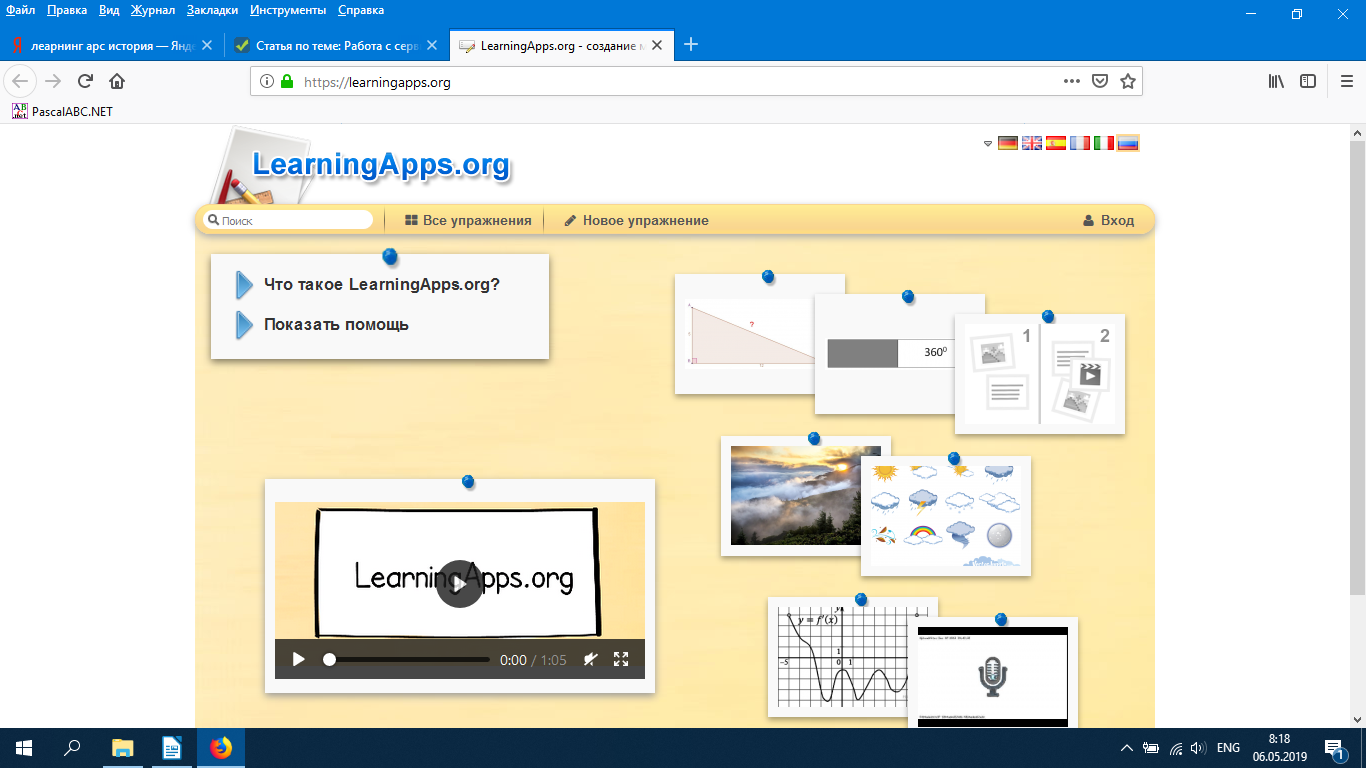Open the page actions three-dots menu
This screenshot has width=1366, height=768.
[x=1071, y=82]
